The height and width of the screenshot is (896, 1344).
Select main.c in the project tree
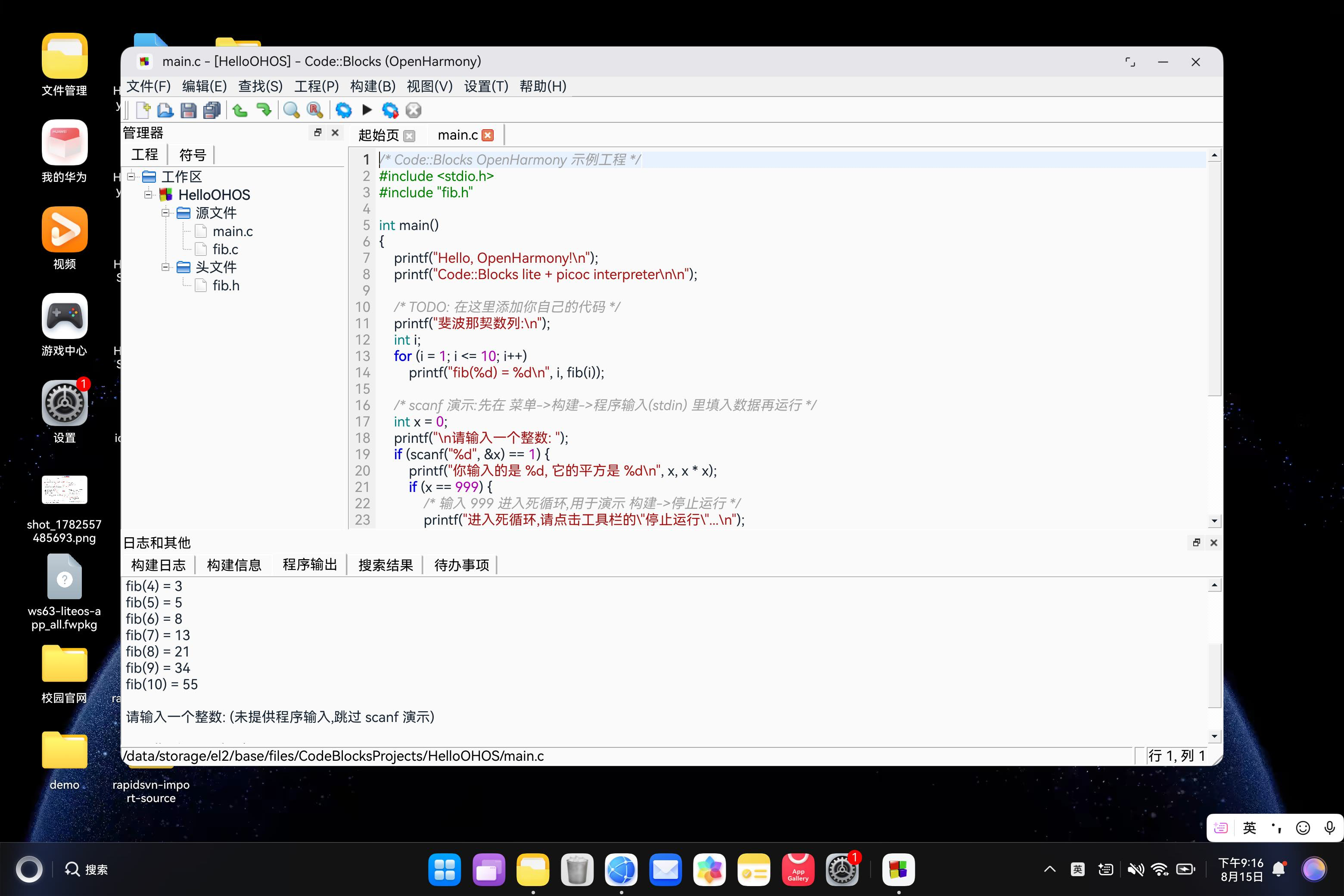pos(233,231)
